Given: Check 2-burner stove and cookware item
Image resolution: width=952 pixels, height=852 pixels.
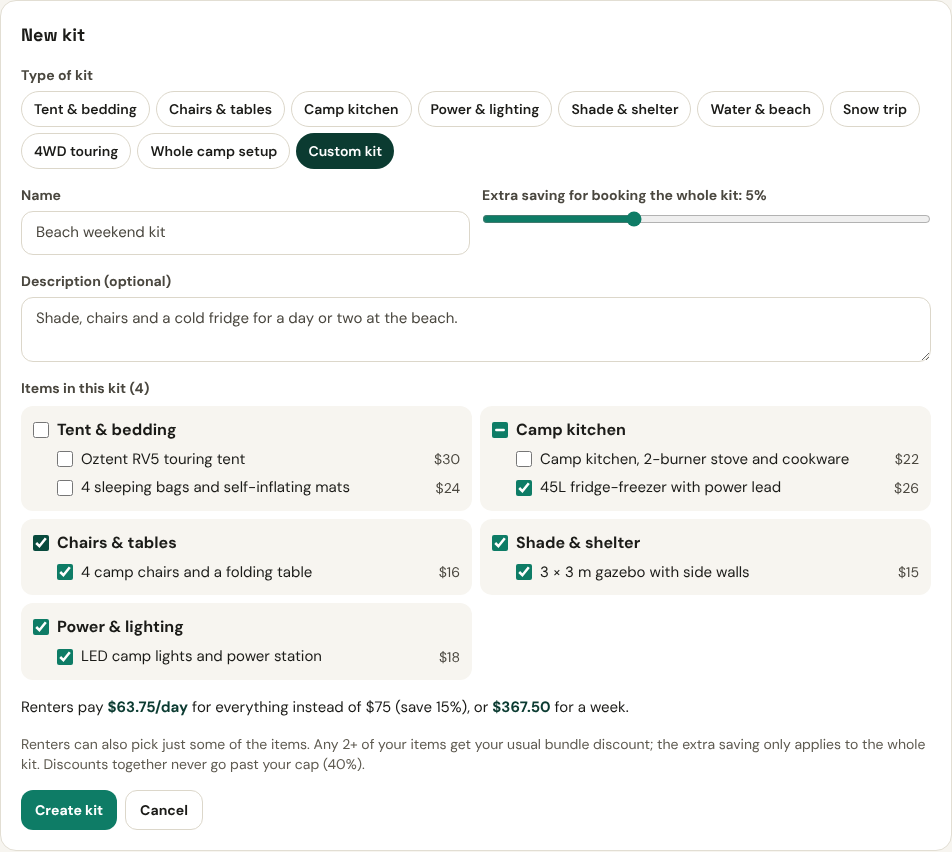Looking at the screenshot, I should pos(524,459).
